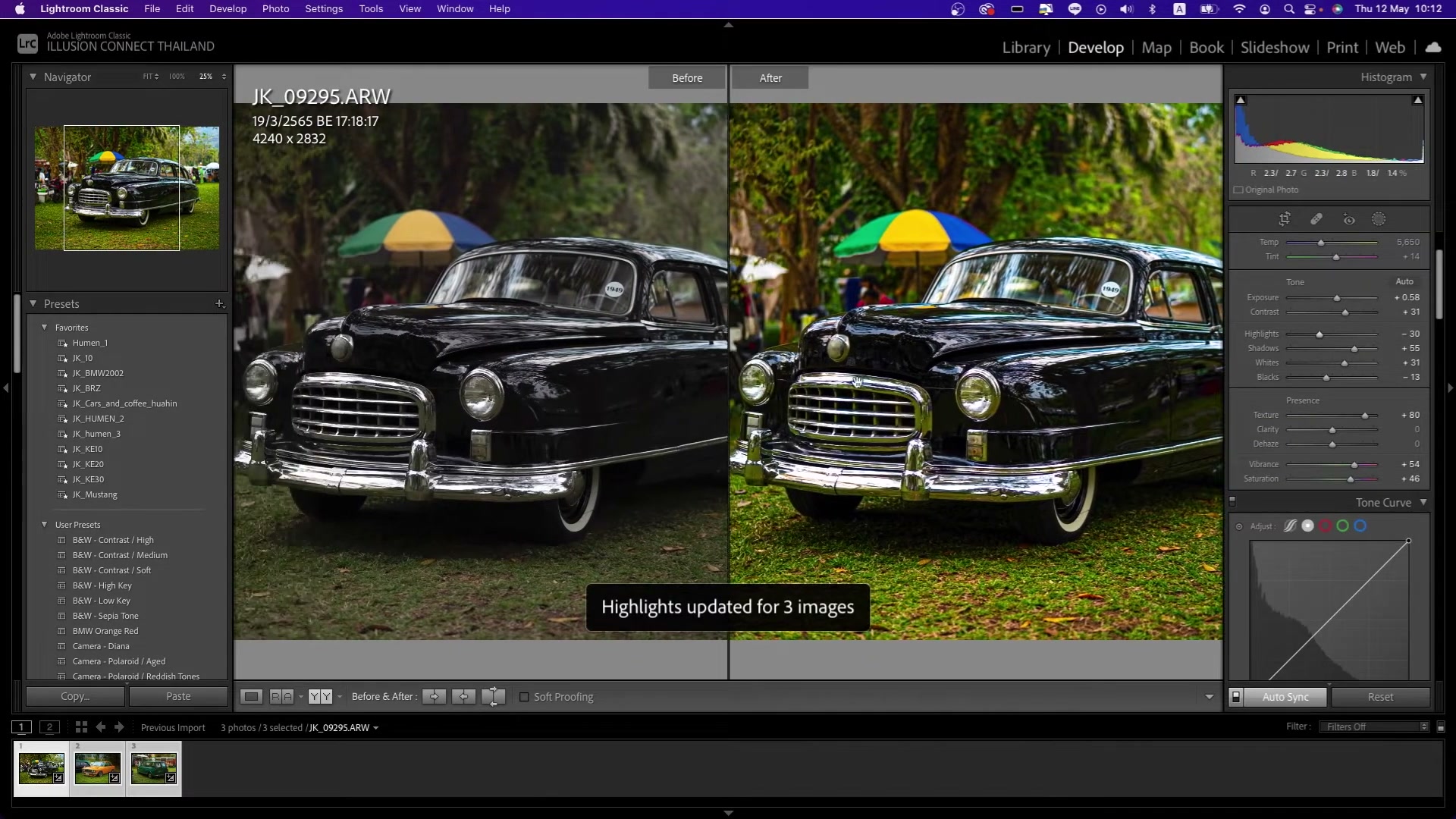1456x819 pixels.
Task: Open the toolbar content dropdown arrow
Action: 1210,697
